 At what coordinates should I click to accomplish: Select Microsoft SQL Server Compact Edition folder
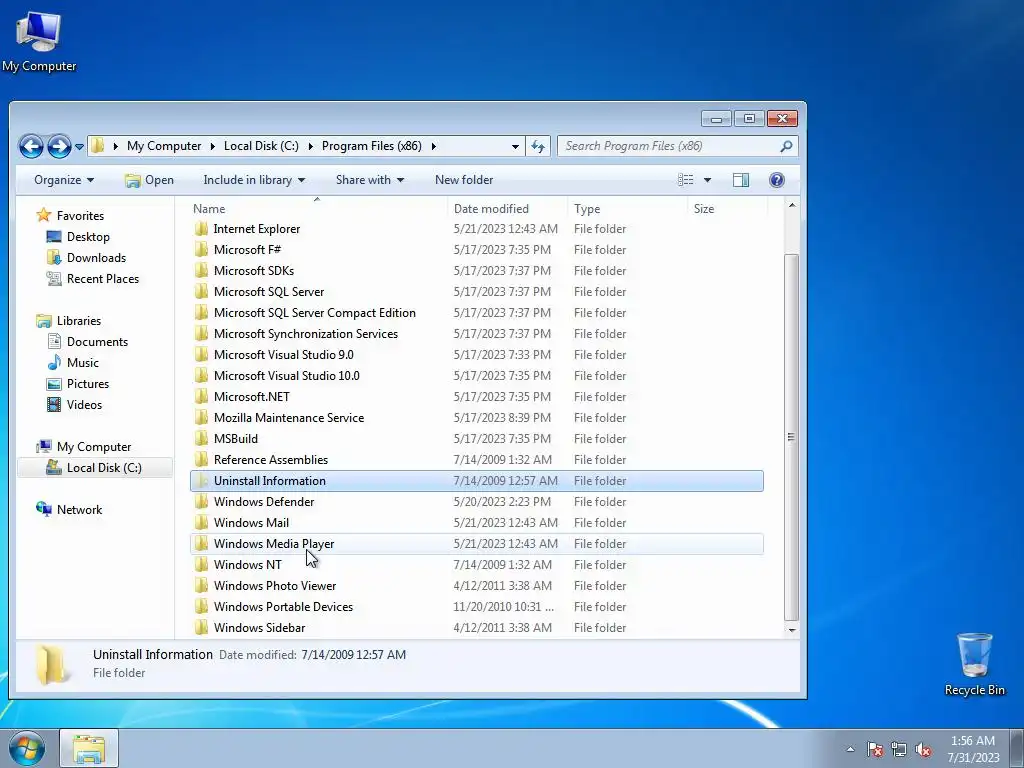(314, 313)
